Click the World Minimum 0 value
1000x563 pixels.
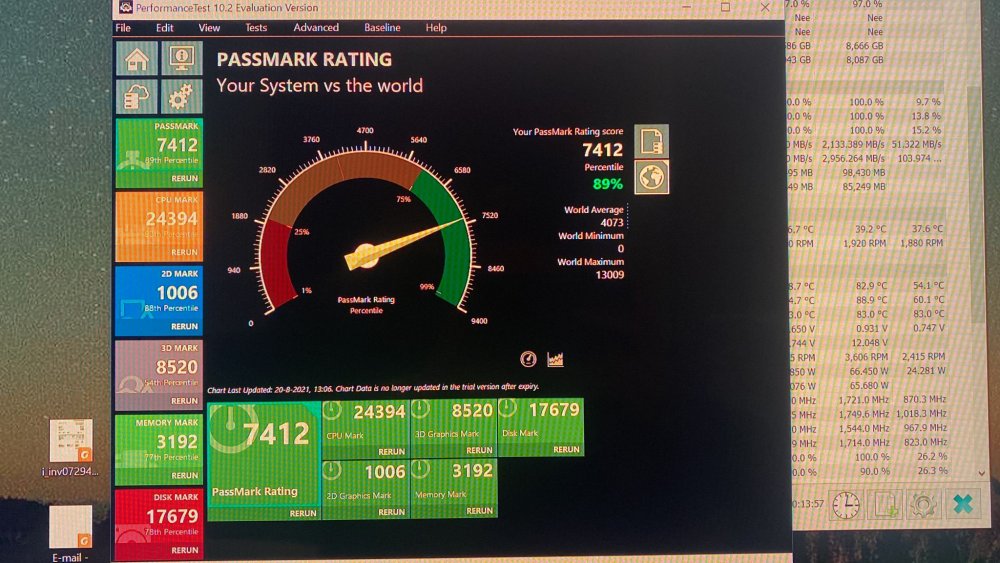coord(621,249)
